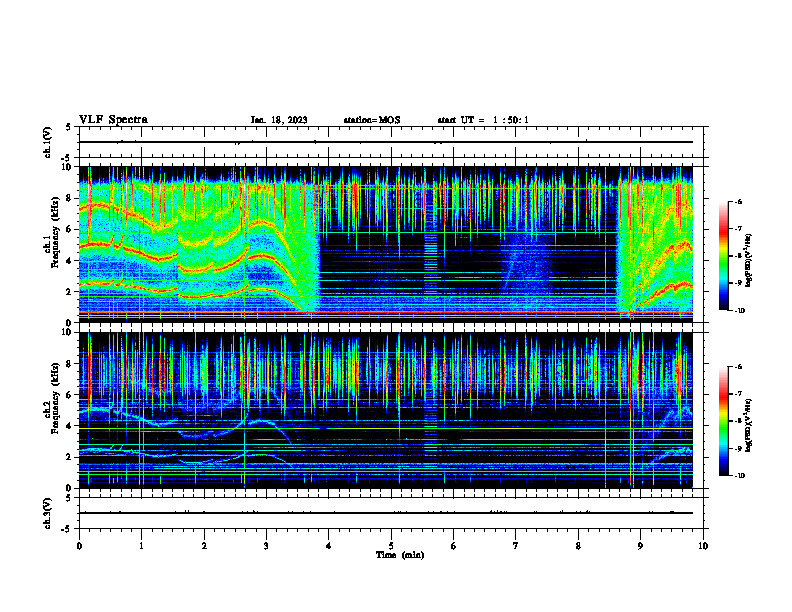Click the "-8" tick on ch.1 colorbar
This screenshot has width=792, height=612.
(739, 256)
